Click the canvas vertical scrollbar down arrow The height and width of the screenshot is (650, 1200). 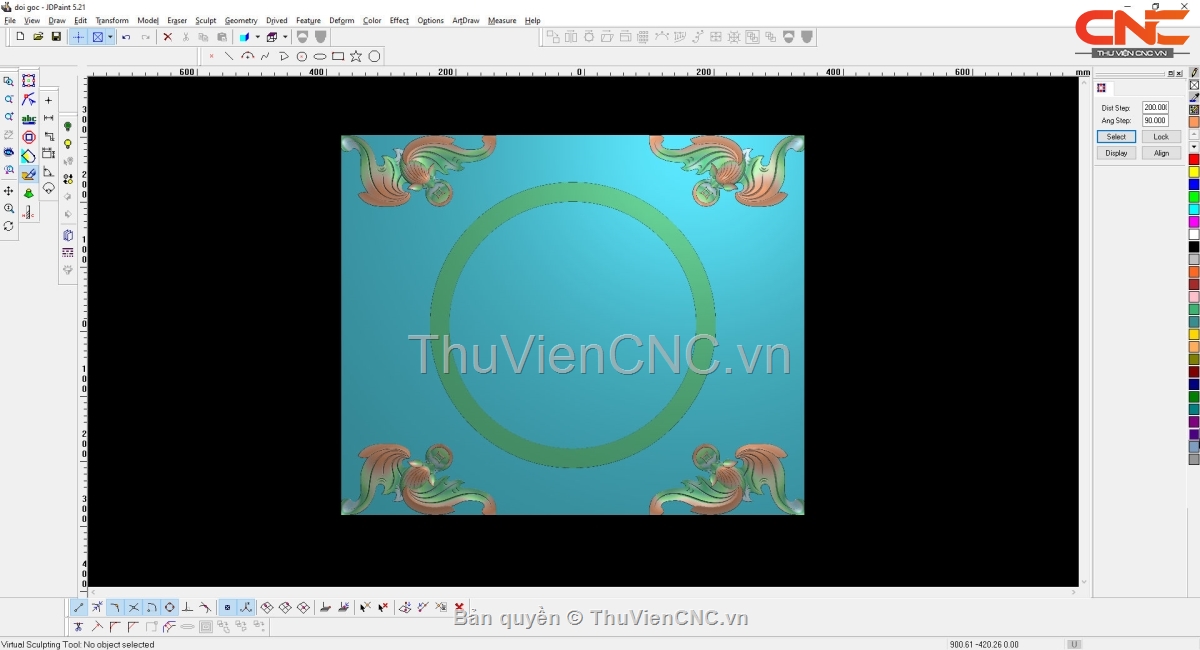point(1084,581)
